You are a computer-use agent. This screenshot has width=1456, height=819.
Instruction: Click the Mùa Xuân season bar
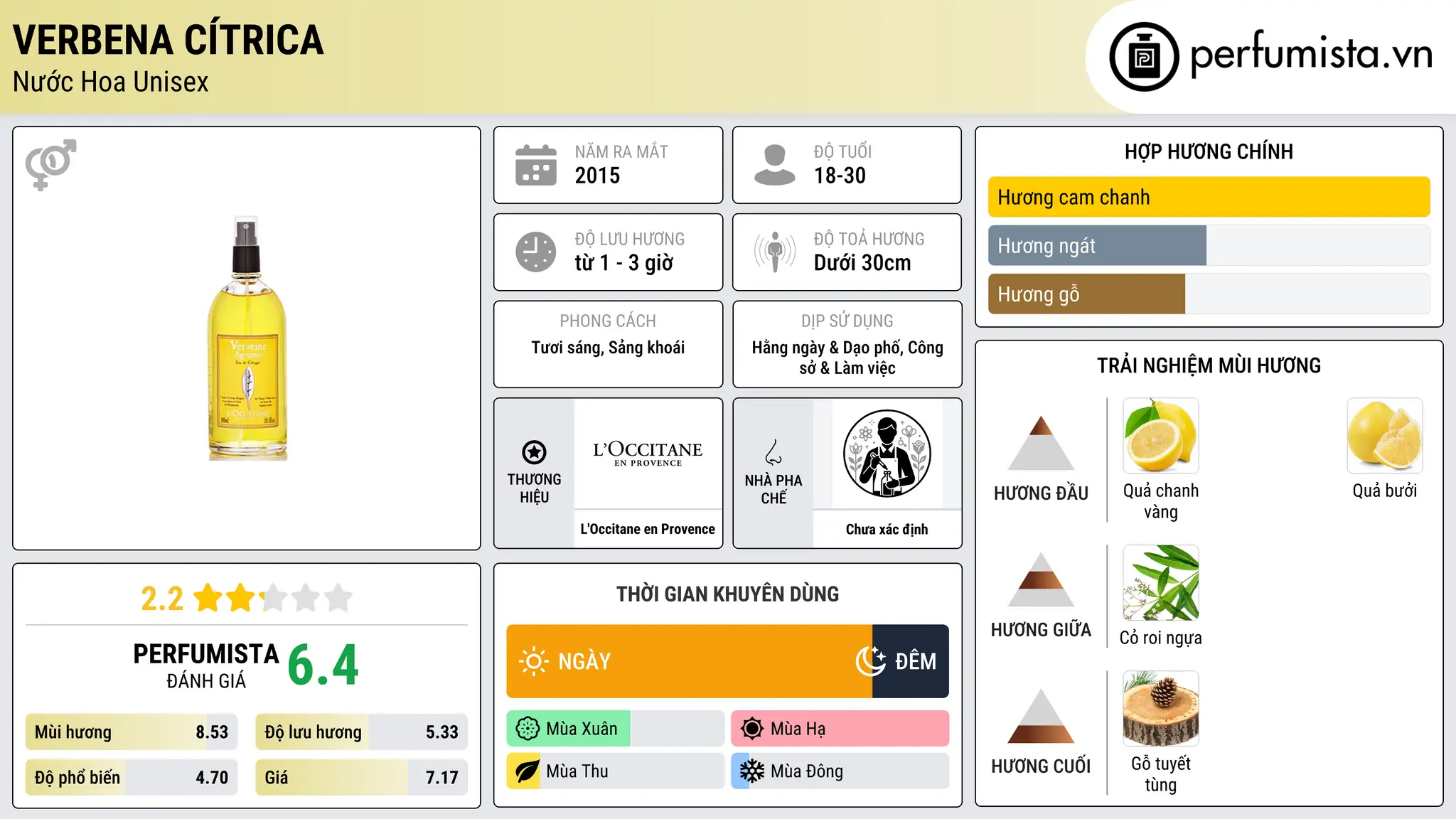point(615,729)
